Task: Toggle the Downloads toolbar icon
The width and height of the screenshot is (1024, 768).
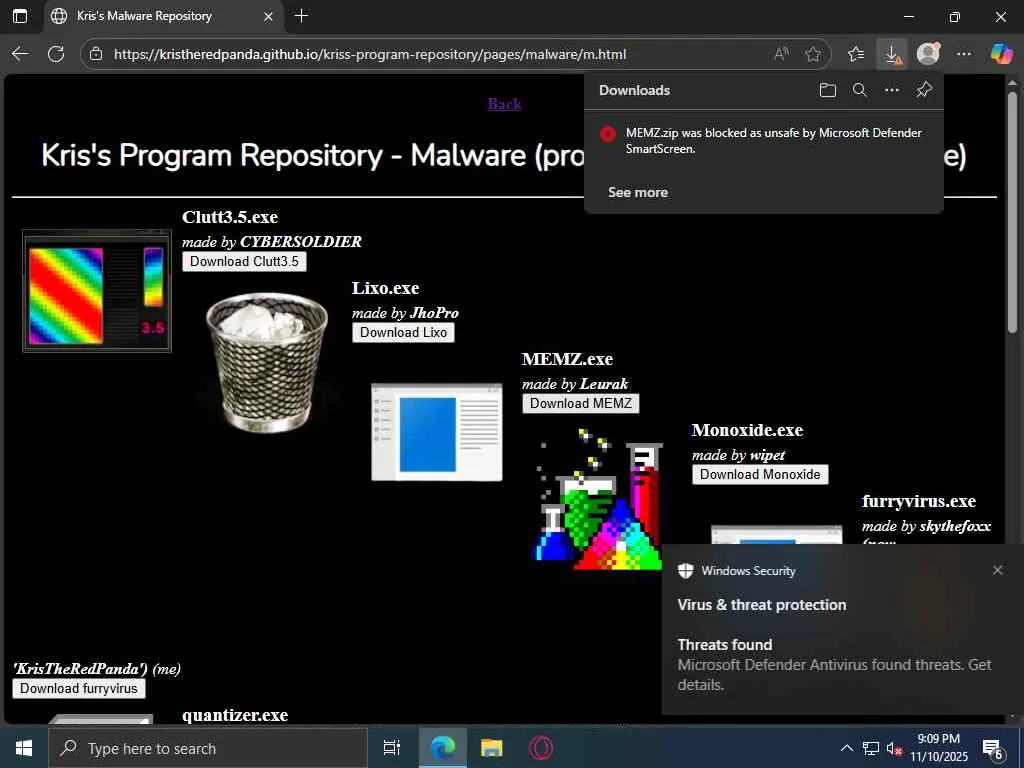Action: point(892,54)
